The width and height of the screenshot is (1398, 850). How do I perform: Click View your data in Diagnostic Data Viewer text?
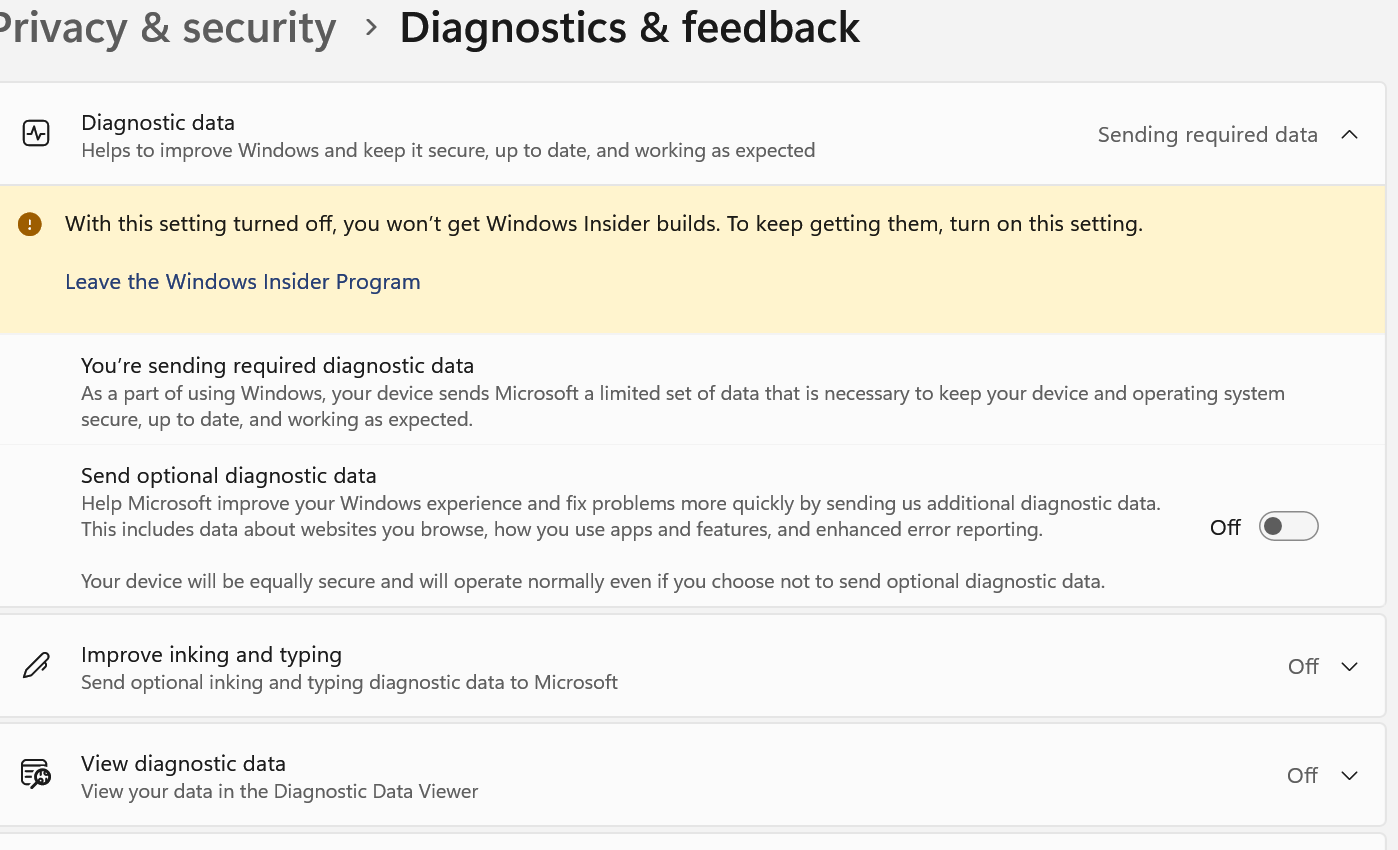pos(280,791)
